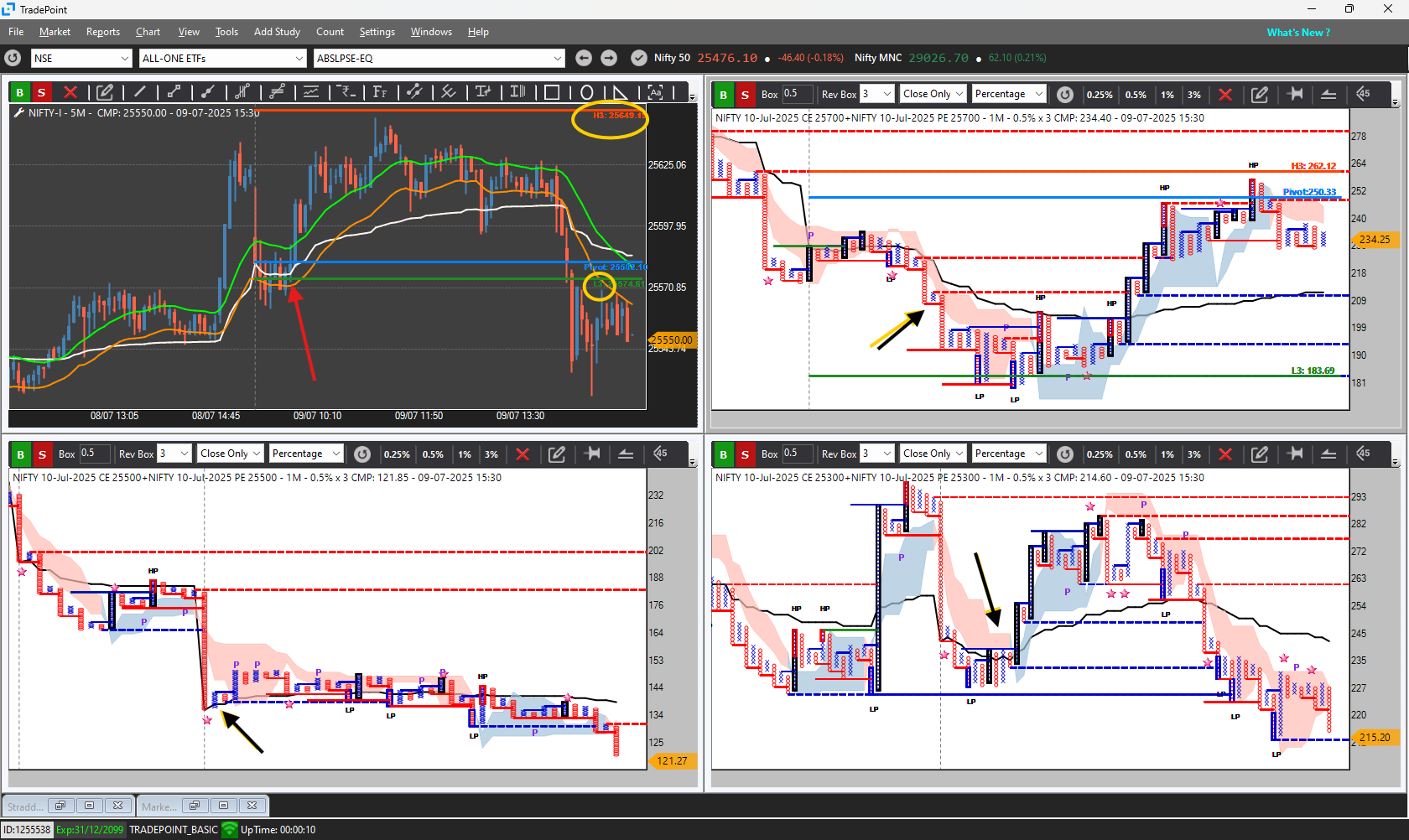Set 1% box size on 25300 chart
Viewport: 1409px width, 840px height.
[x=1167, y=454]
